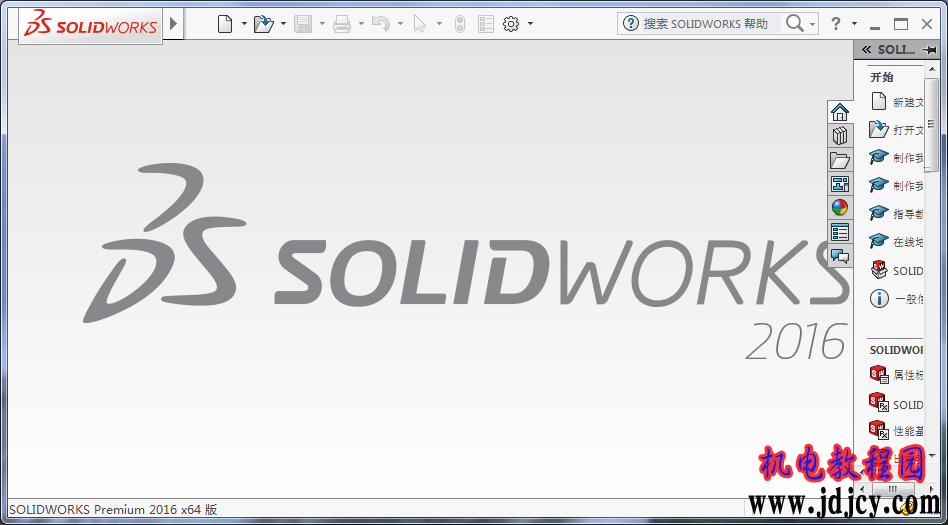Click the task pane scroll down arrow

(931, 455)
